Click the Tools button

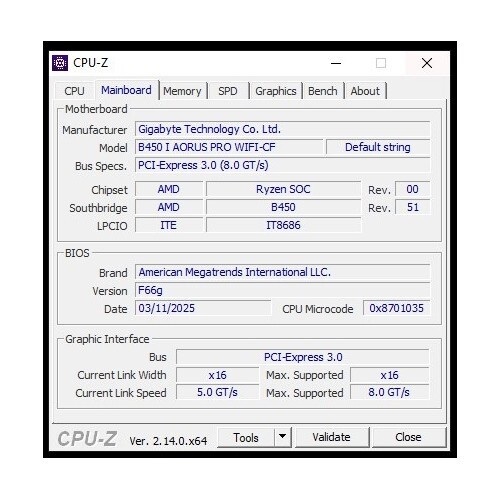[x=246, y=437]
